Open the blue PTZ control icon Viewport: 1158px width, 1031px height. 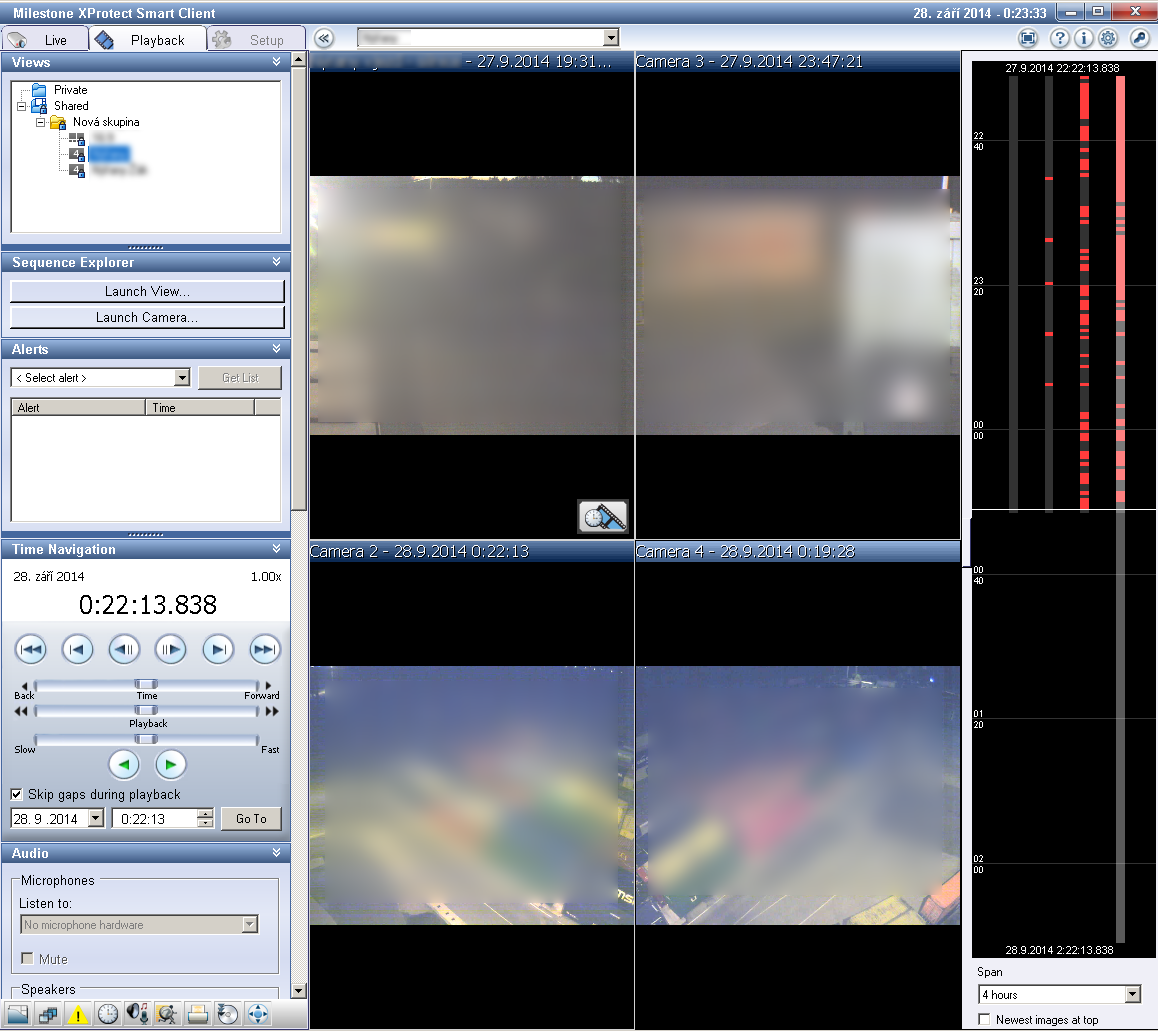[x=258, y=1014]
